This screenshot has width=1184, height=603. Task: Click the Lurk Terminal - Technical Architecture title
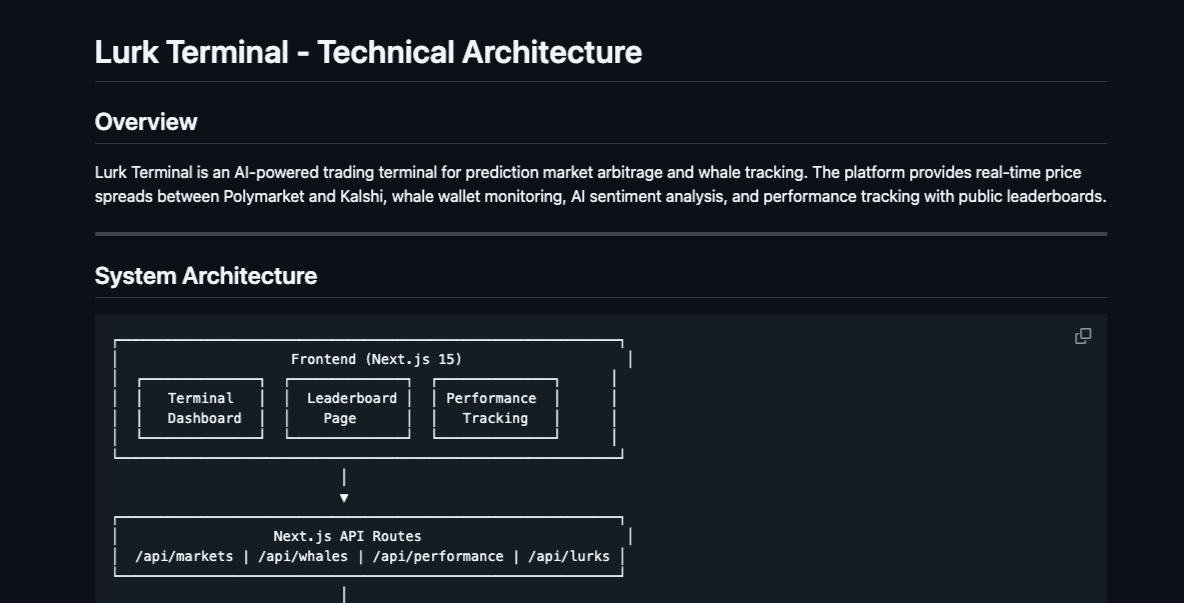368,52
